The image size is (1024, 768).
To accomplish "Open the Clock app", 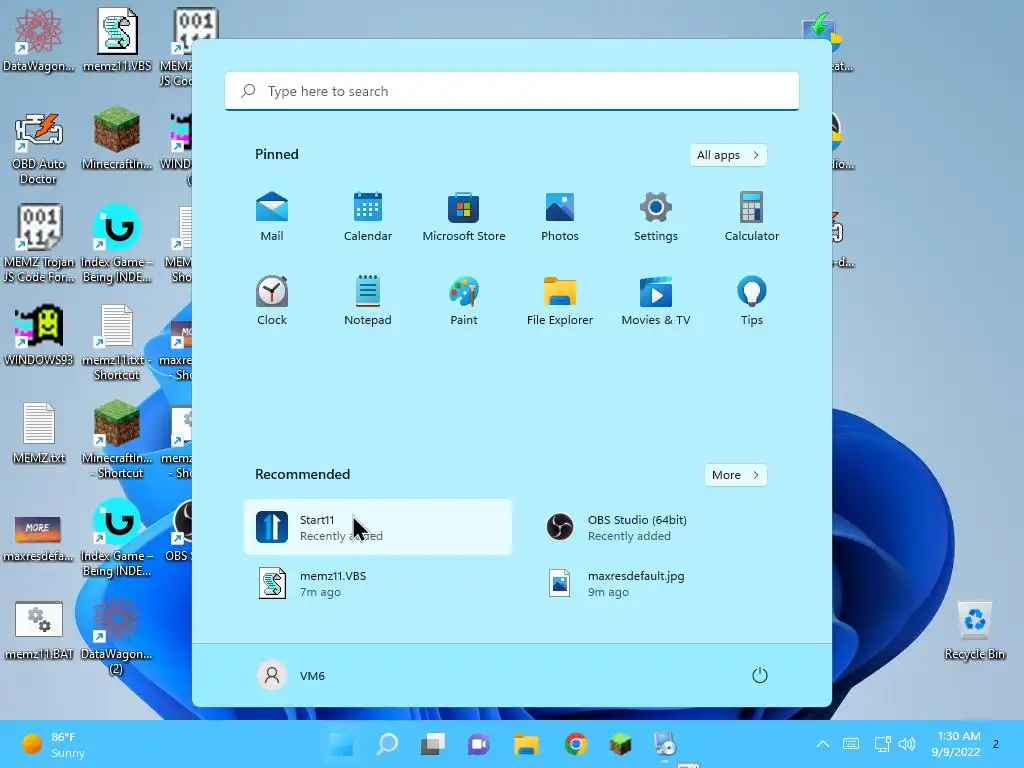I will tap(272, 300).
